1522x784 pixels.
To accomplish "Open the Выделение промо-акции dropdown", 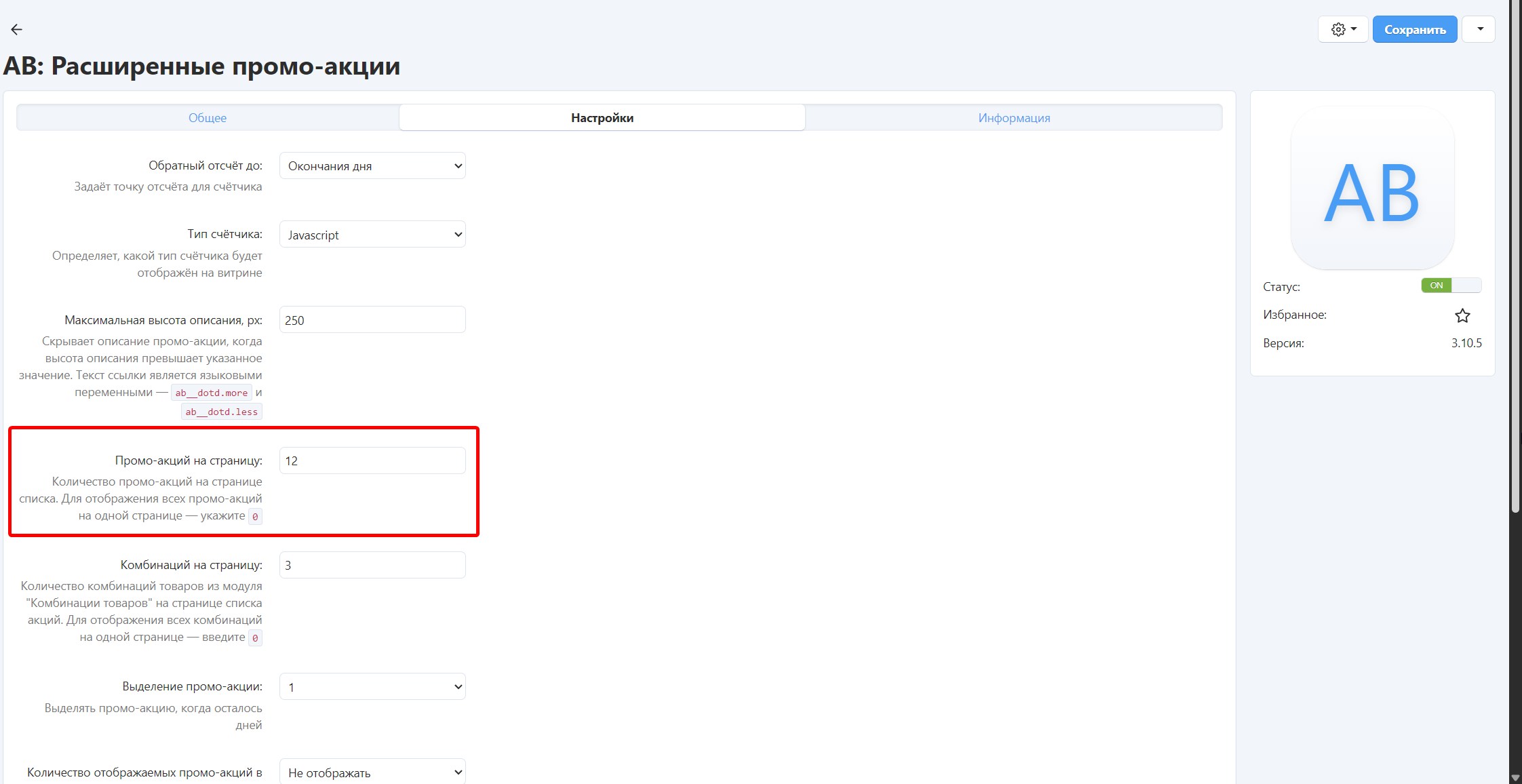I will point(372,687).
